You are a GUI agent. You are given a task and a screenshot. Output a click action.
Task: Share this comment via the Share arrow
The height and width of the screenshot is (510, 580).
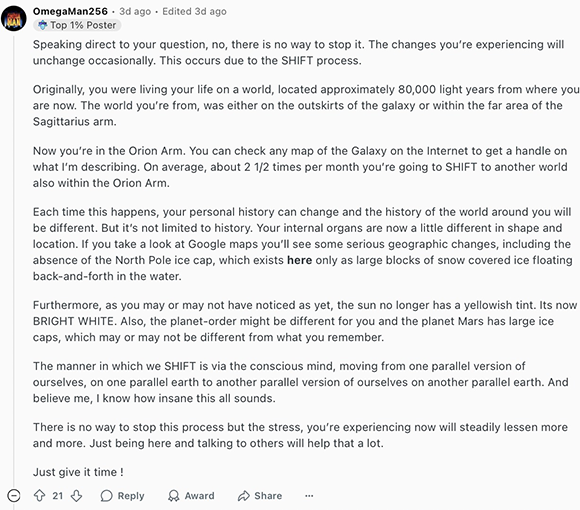coord(260,496)
